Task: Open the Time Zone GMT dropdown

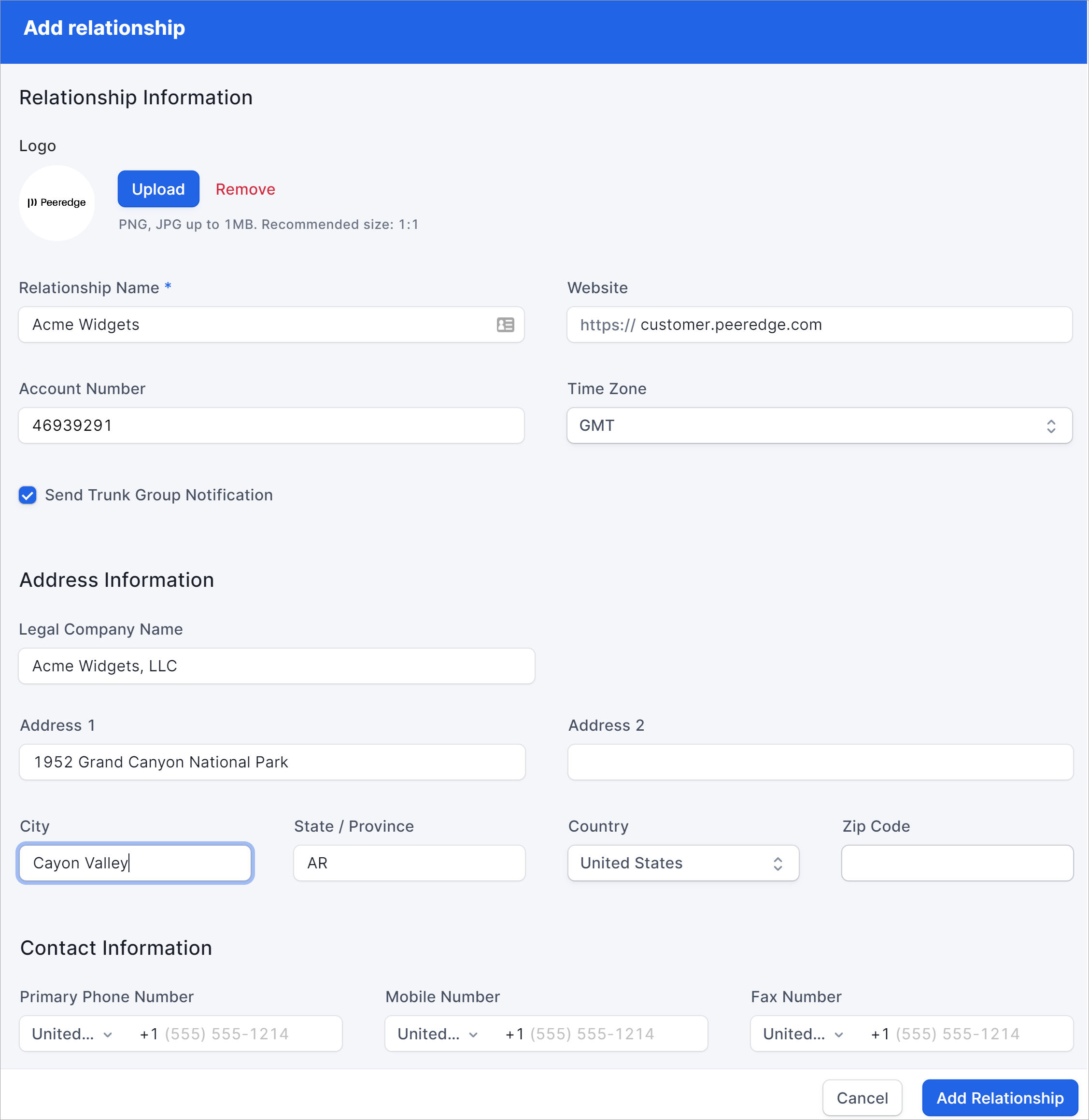Action: tap(819, 425)
